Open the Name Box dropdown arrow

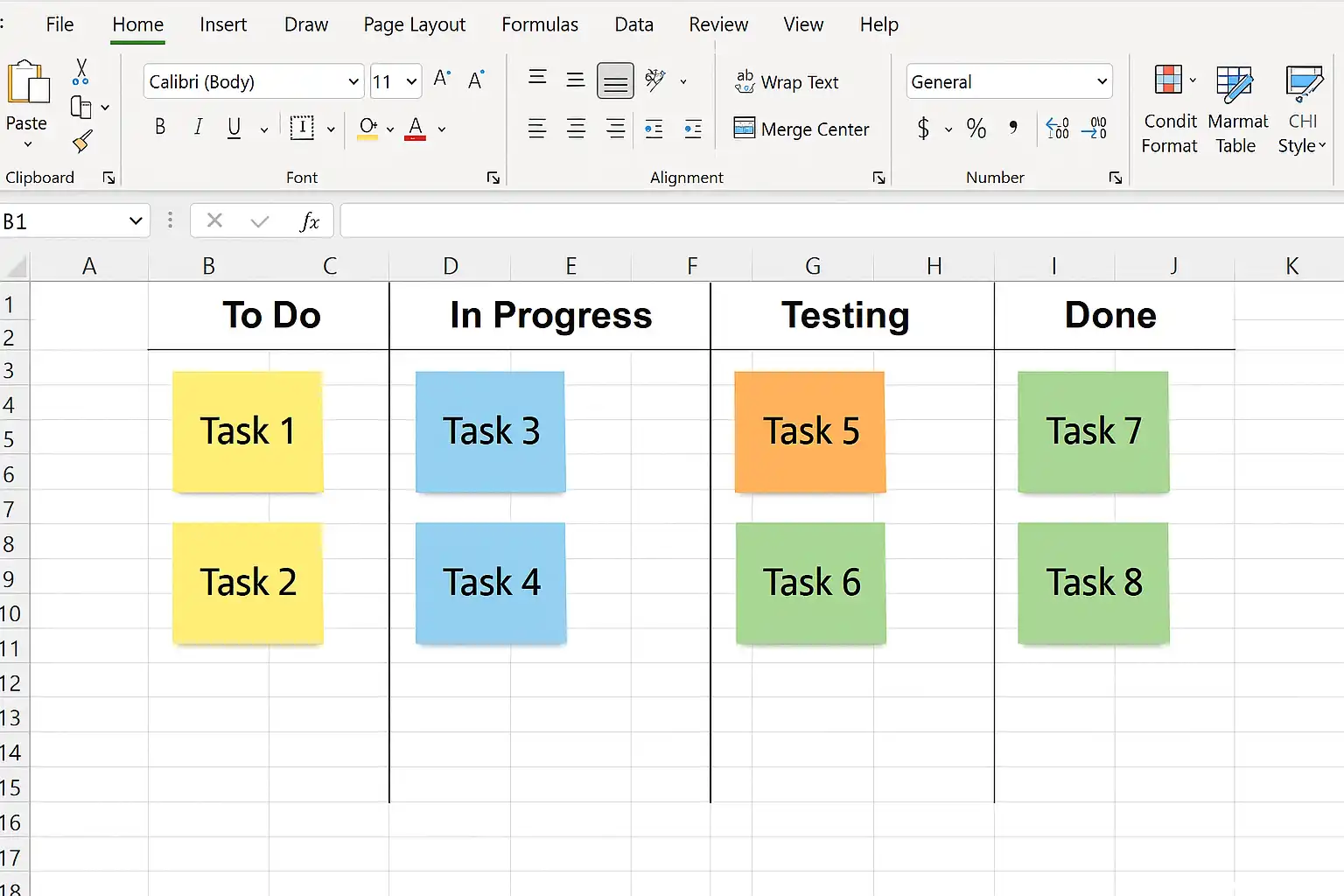(x=136, y=221)
